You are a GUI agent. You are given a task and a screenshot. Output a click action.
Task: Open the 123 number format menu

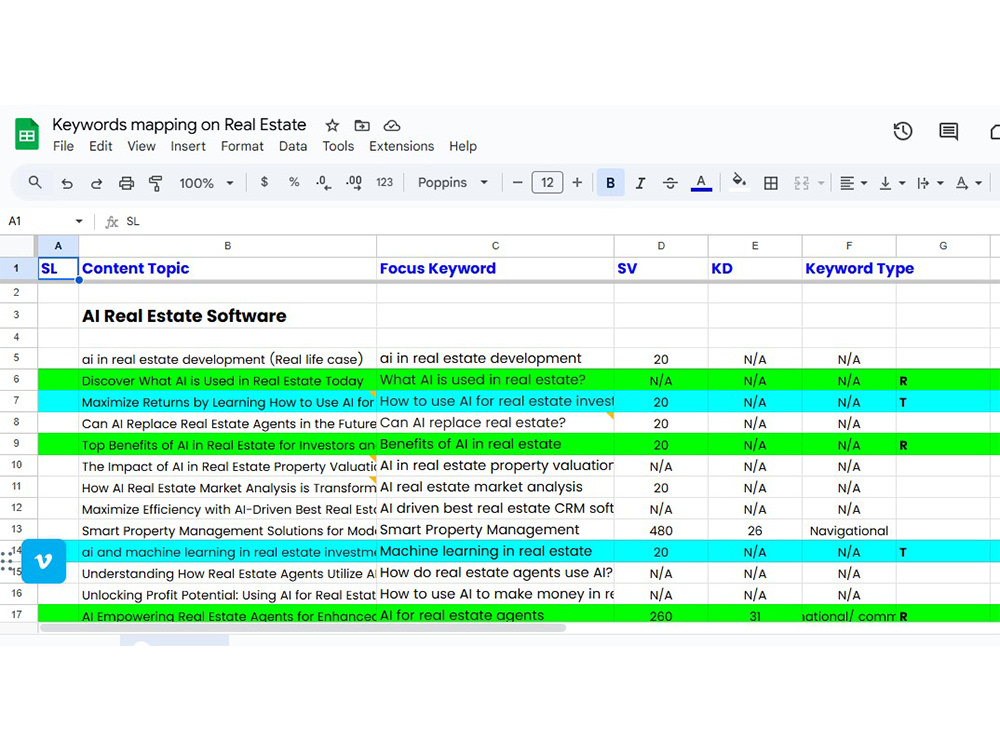[x=385, y=182]
